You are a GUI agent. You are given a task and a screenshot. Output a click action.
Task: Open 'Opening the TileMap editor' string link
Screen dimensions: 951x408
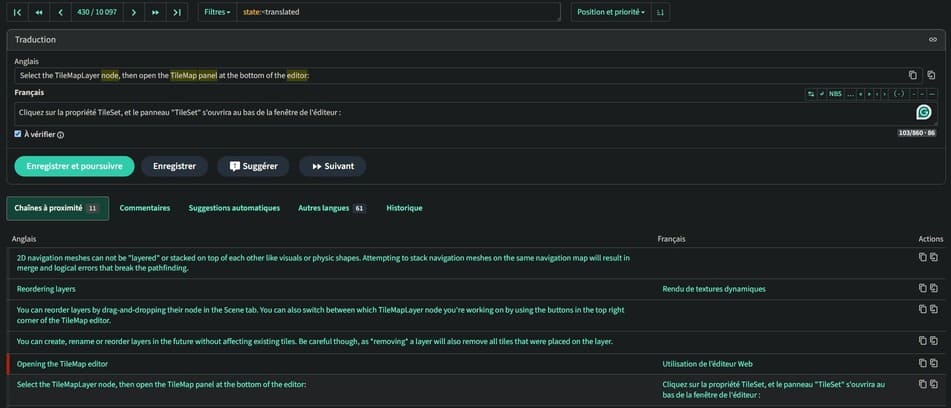pos(62,364)
